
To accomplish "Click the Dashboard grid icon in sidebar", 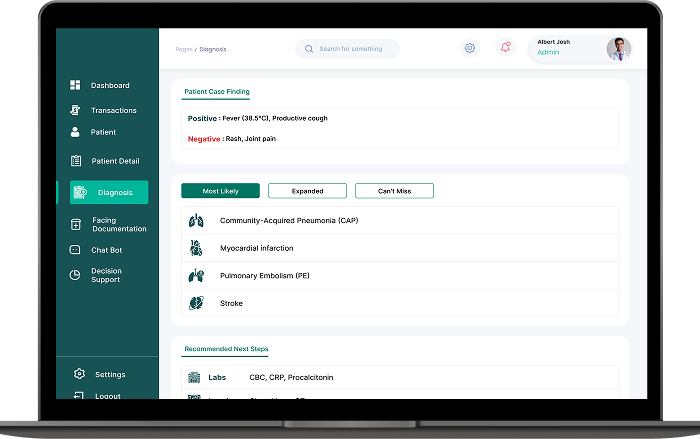I will [75, 86].
